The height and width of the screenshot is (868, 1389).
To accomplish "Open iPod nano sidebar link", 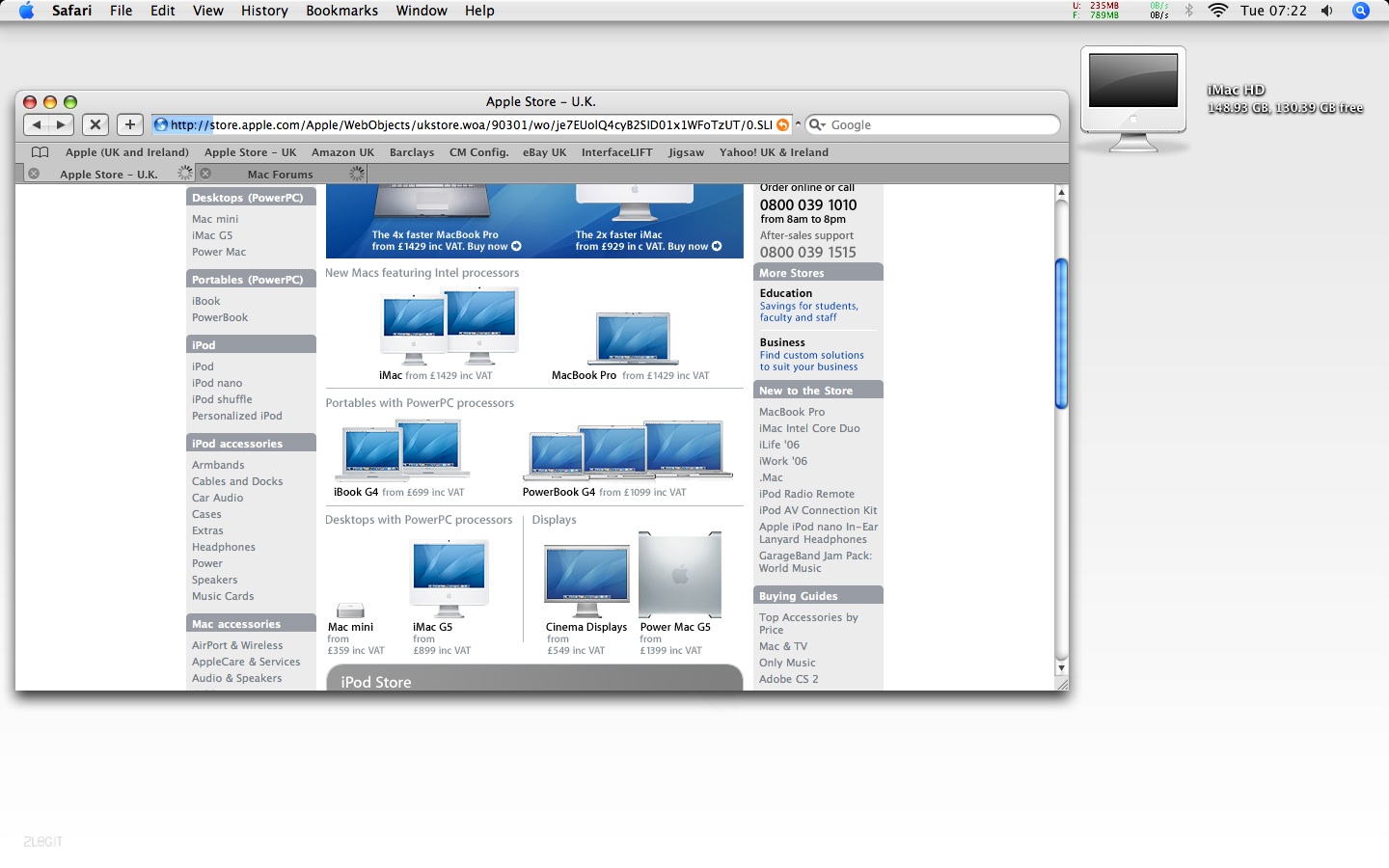I will point(217,383).
